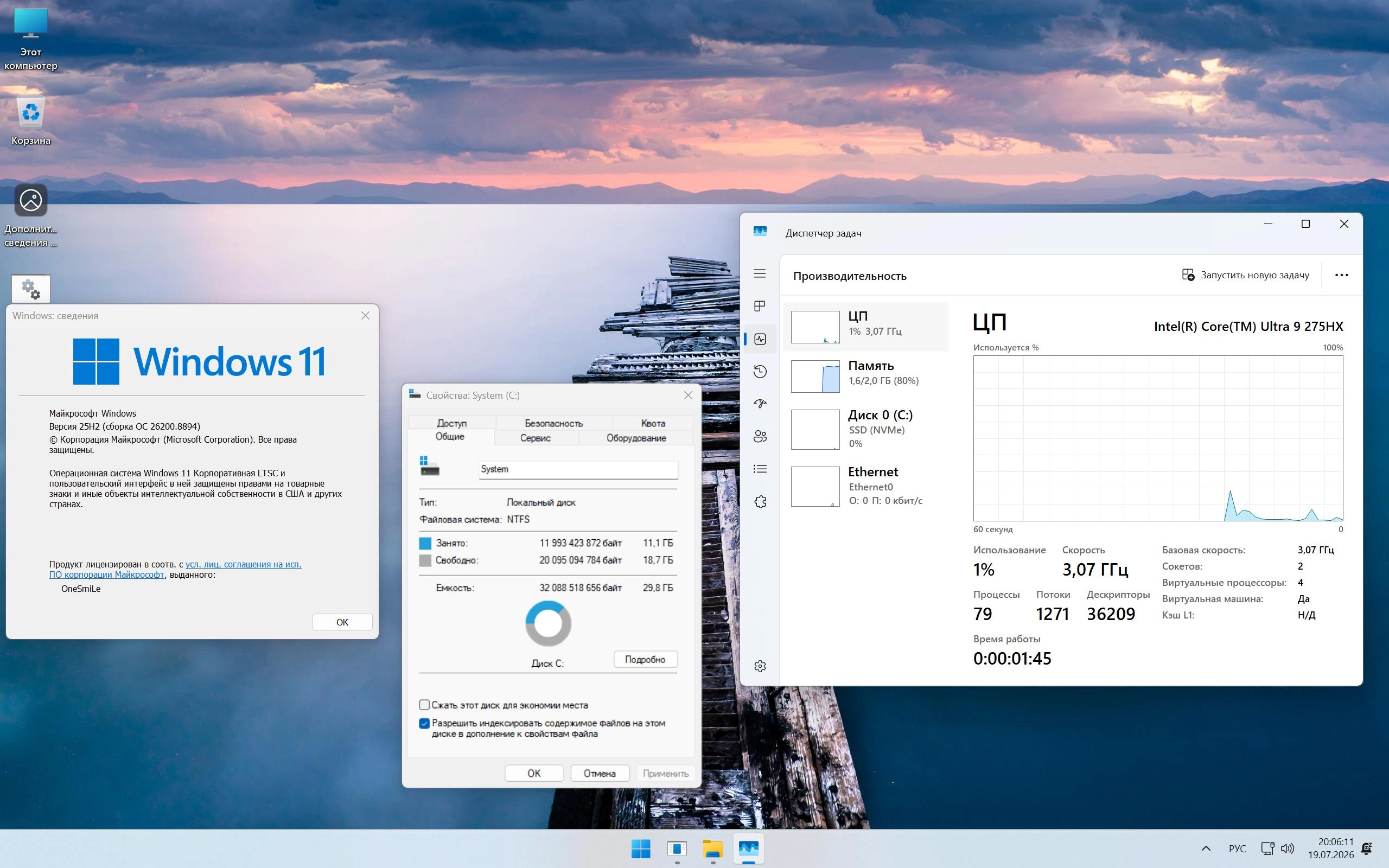Screen dimensions: 1389x868
Task: Click Запустить новую задачу in Task Manager
Action: point(1246,275)
